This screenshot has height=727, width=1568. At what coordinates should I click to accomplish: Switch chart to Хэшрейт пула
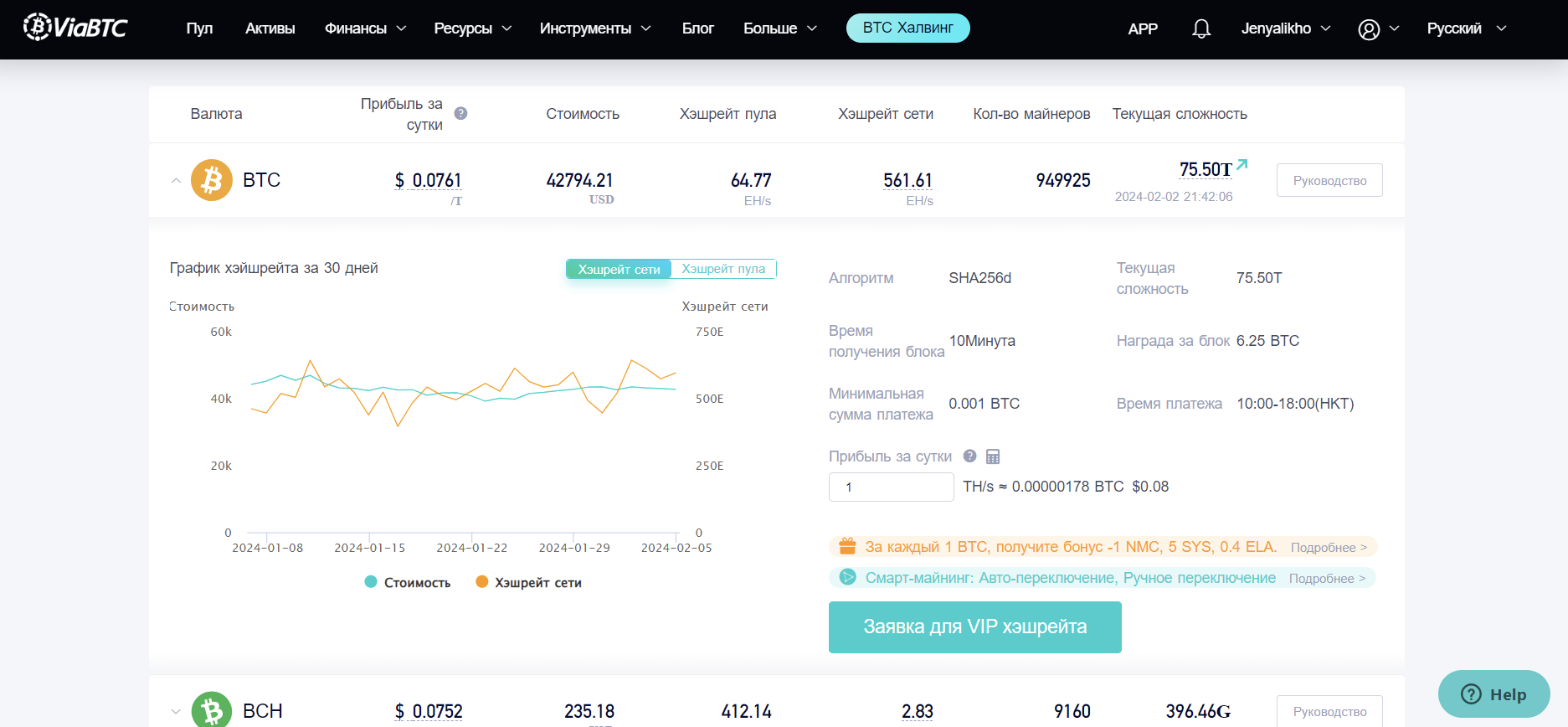tap(723, 269)
